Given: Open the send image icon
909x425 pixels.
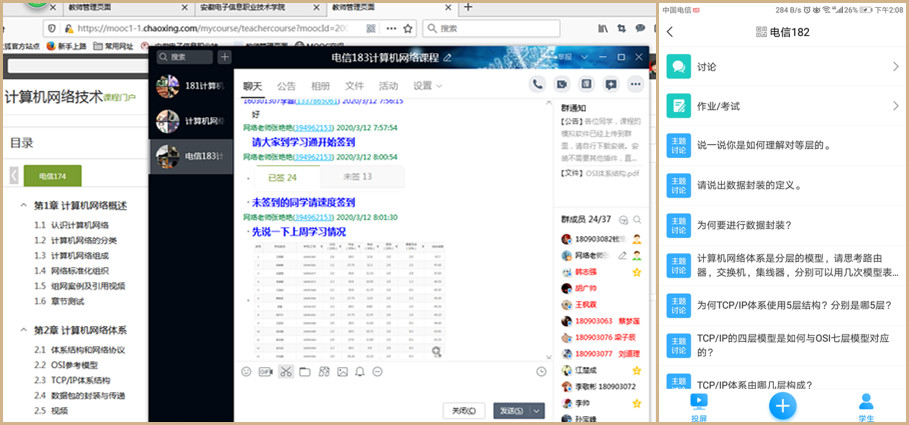Looking at the screenshot, I should (x=340, y=372).
